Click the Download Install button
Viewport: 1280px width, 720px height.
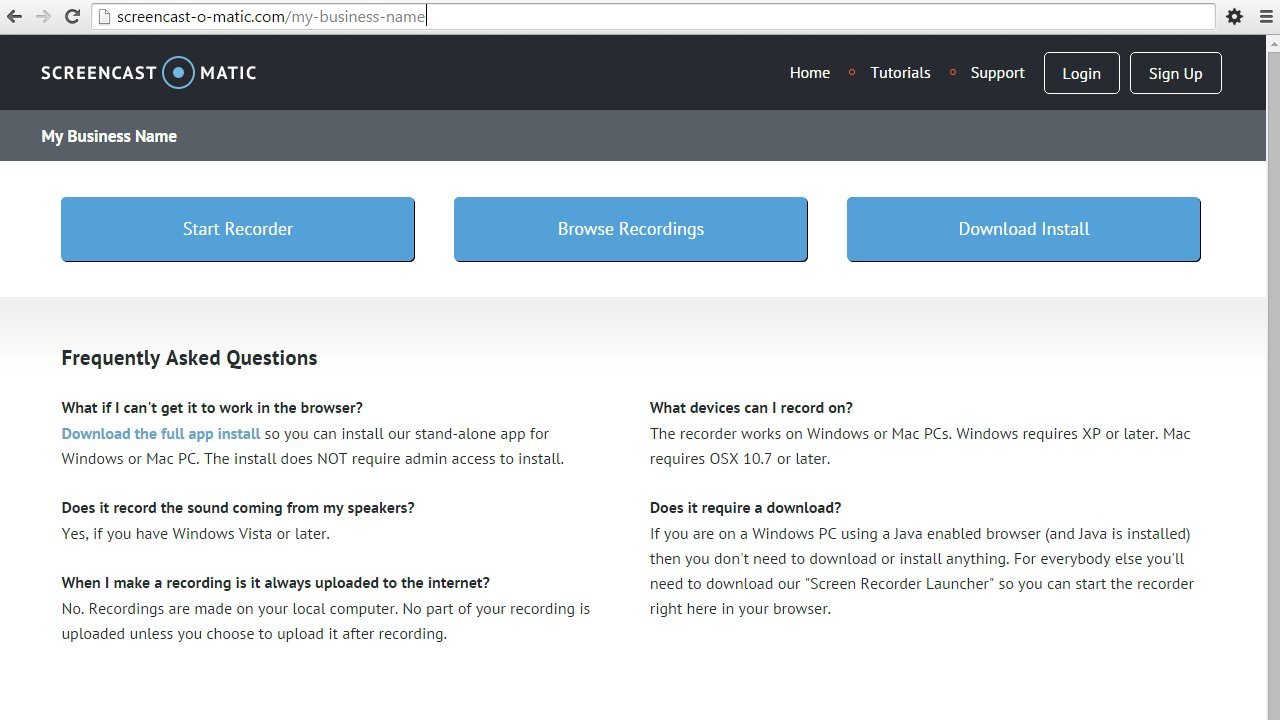[x=1024, y=229]
